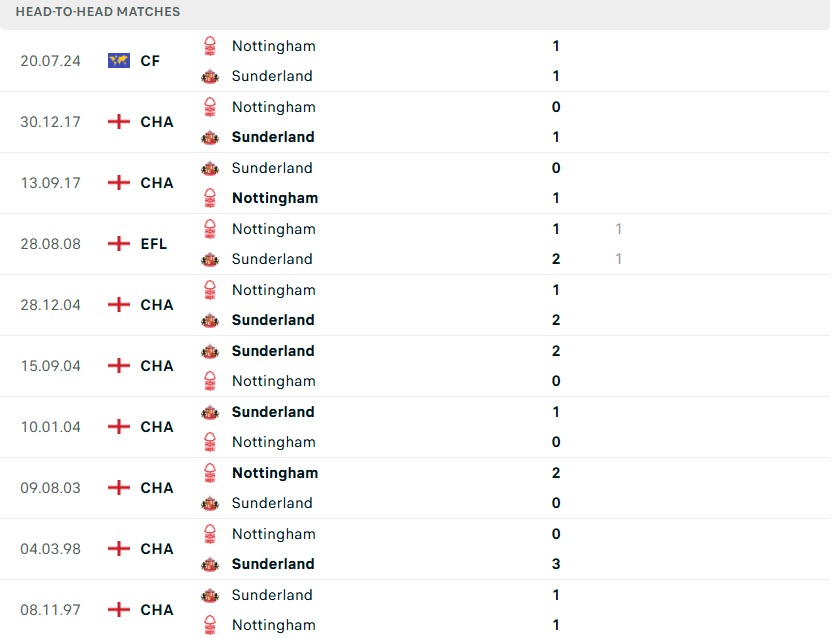Open the Head-to-Head Matches section header
This screenshot has height=638, width=840.
[x=98, y=12]
